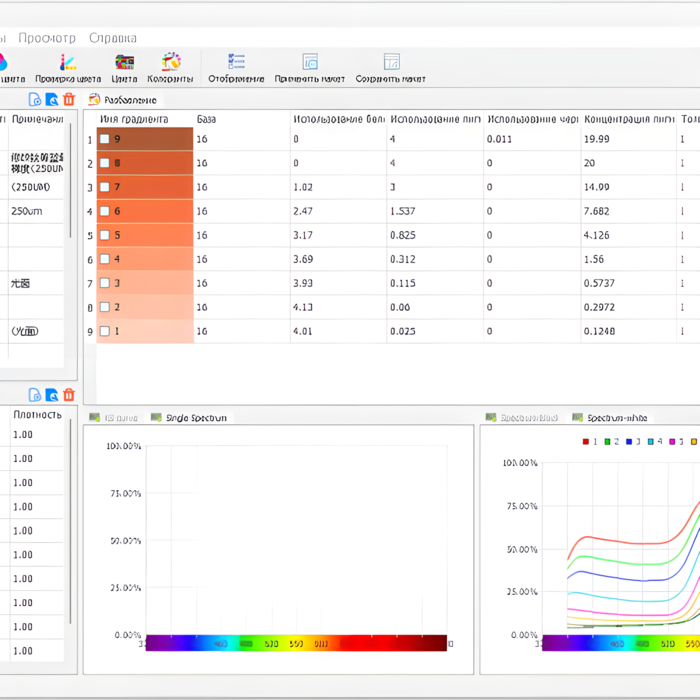Image resolution: width=700 pixels, height=700 pixels.
Task: Enable the checkbox for gradient 6
Action: (105, 211)
